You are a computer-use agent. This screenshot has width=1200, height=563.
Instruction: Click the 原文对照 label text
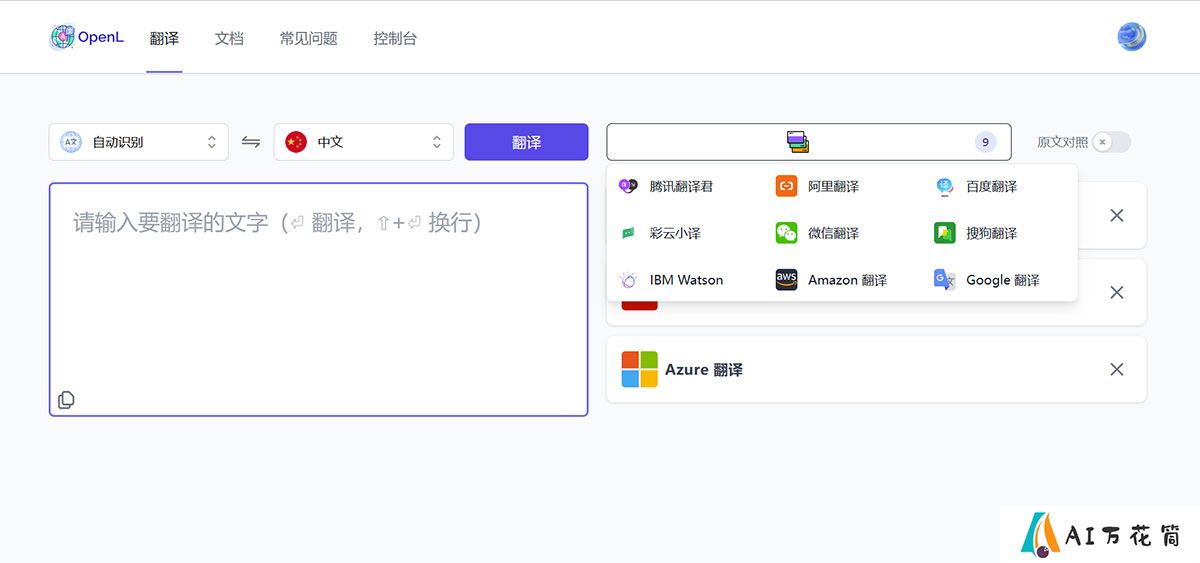[1062, 142]
